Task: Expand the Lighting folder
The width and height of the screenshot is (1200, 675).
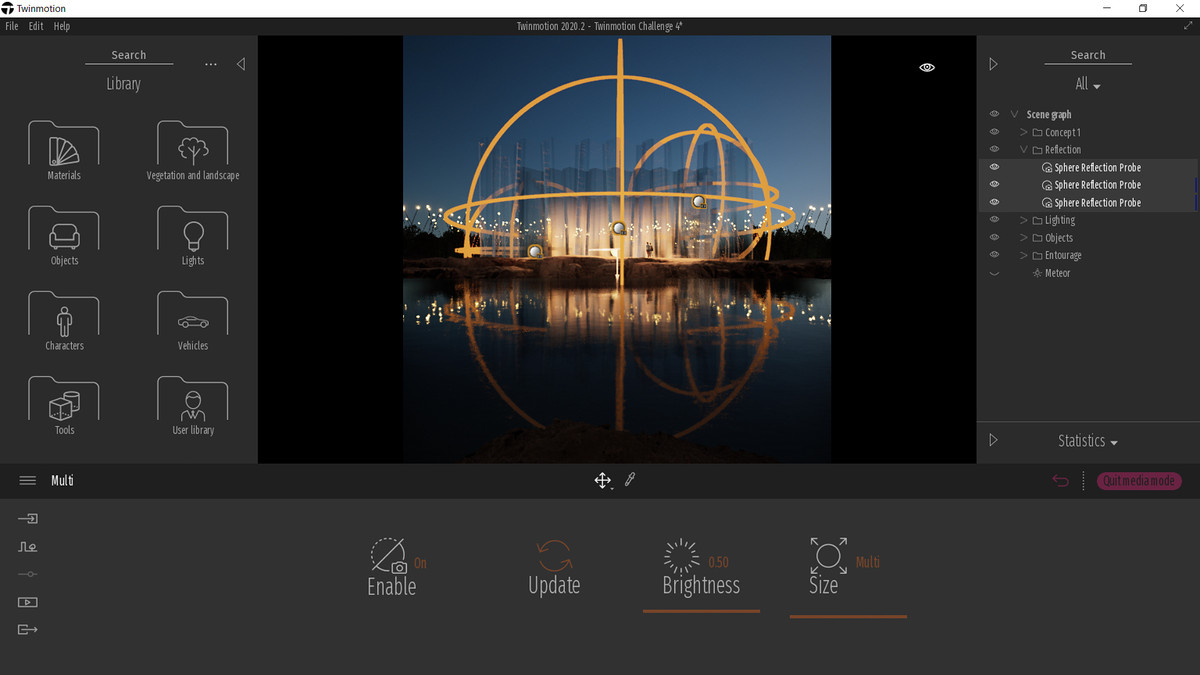Action: 1024,220
